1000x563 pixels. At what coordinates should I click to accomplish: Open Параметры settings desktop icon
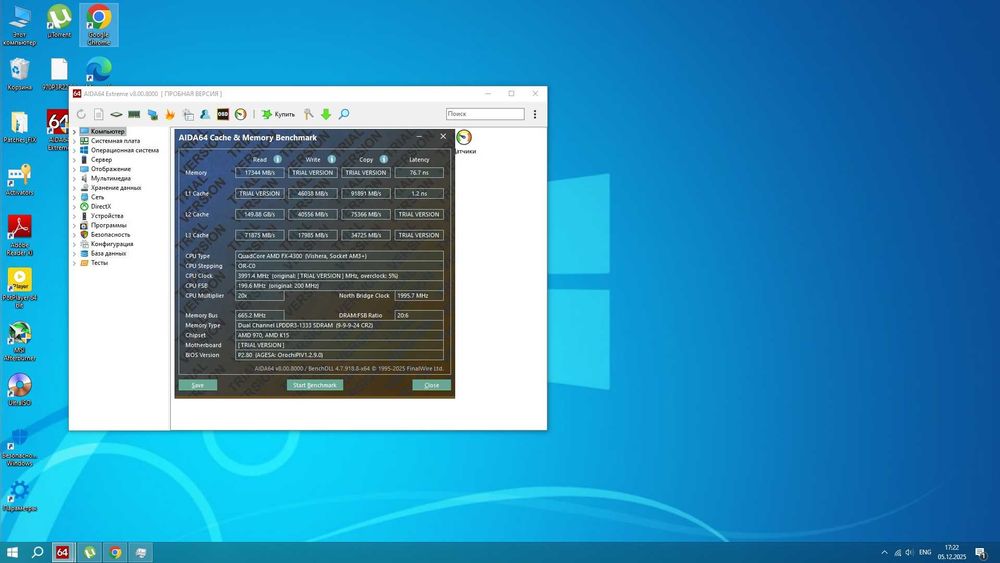click(x=19, y=496)
